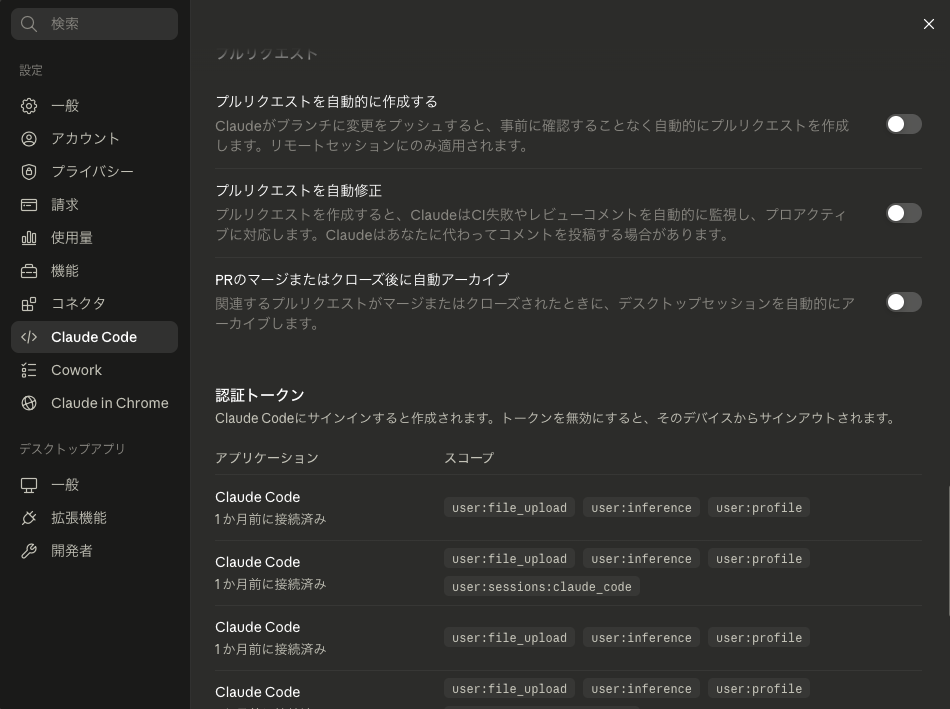Toggle プルリクエストを自動的に作成する switch
950x709 pixels.
904,124
